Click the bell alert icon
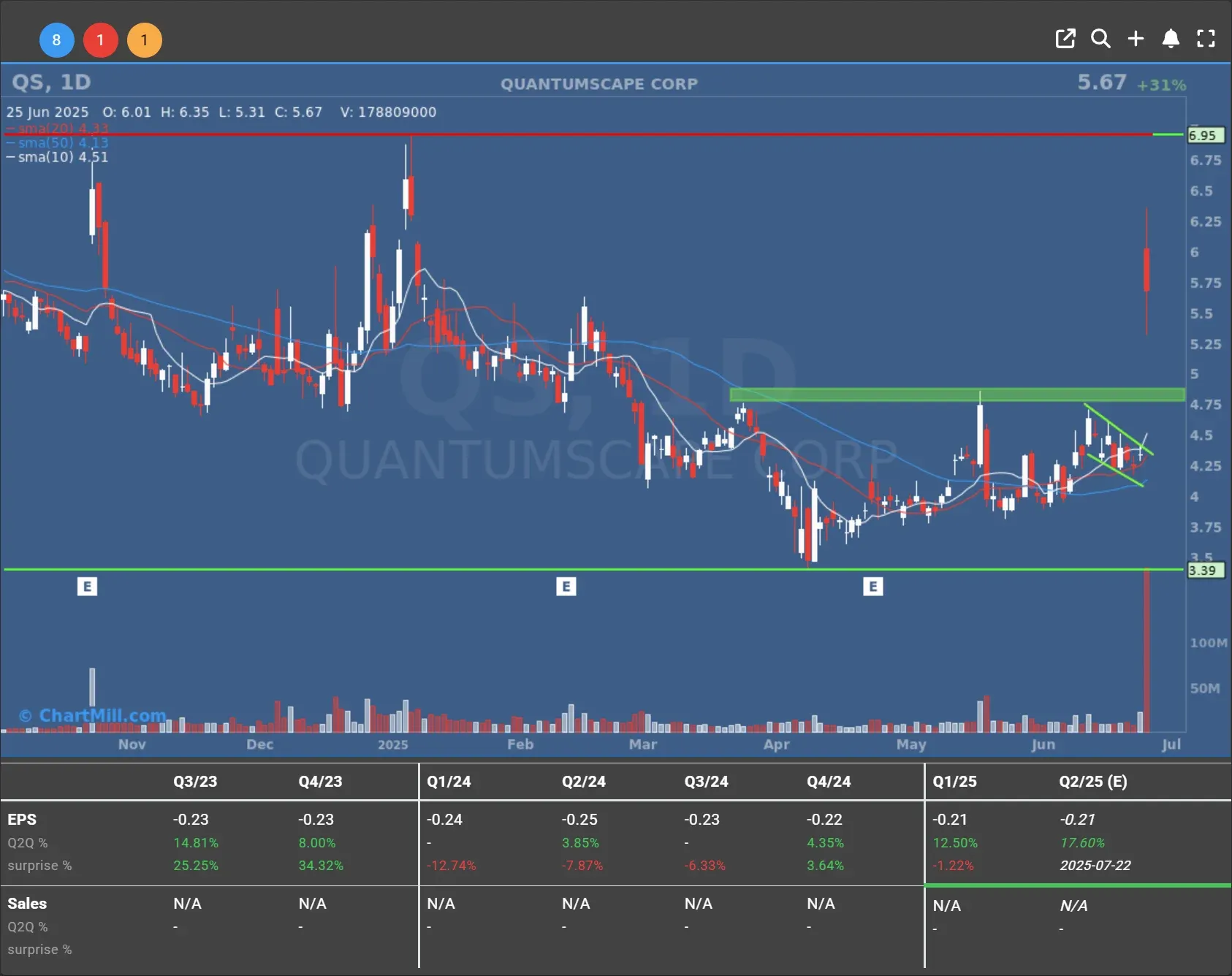Viewport: 1232px width, 976px height. click(1171, 39)
